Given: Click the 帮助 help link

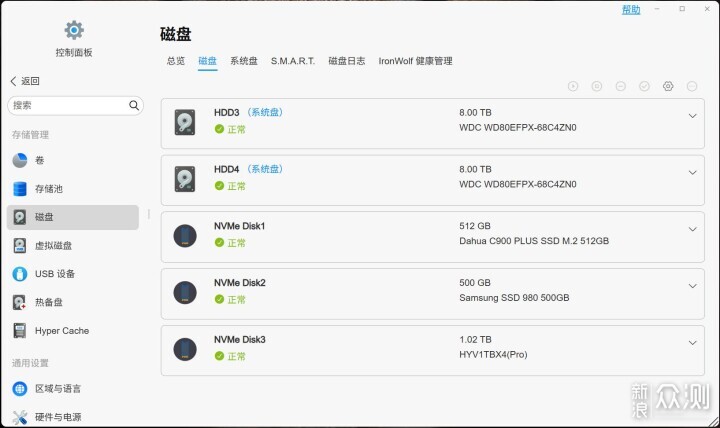Looking at the screenshot, I should pyautogui.click(x=631, y=10).
